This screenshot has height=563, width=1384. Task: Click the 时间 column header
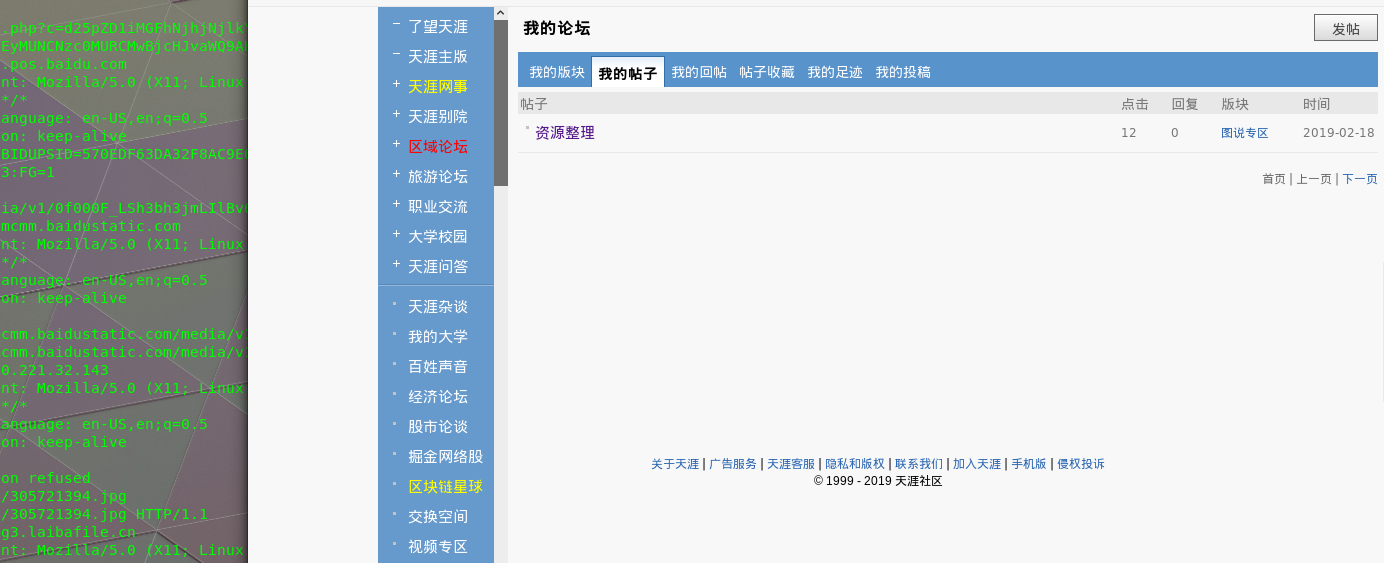point(1317,104)
